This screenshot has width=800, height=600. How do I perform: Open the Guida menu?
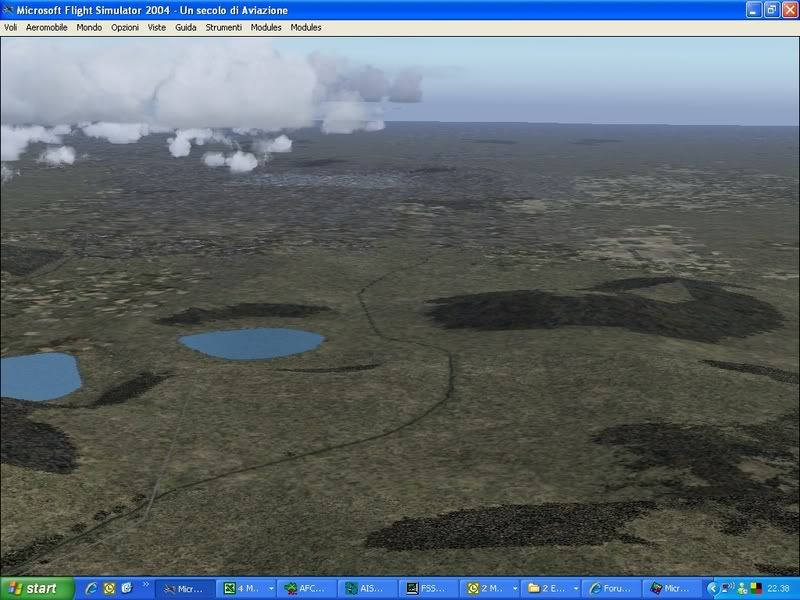[x=186, y=28]
